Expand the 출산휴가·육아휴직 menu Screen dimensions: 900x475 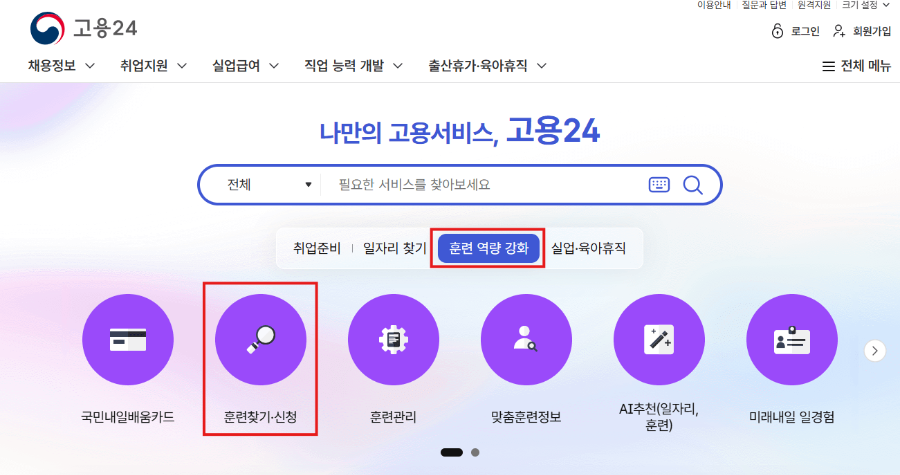[487, 66]
